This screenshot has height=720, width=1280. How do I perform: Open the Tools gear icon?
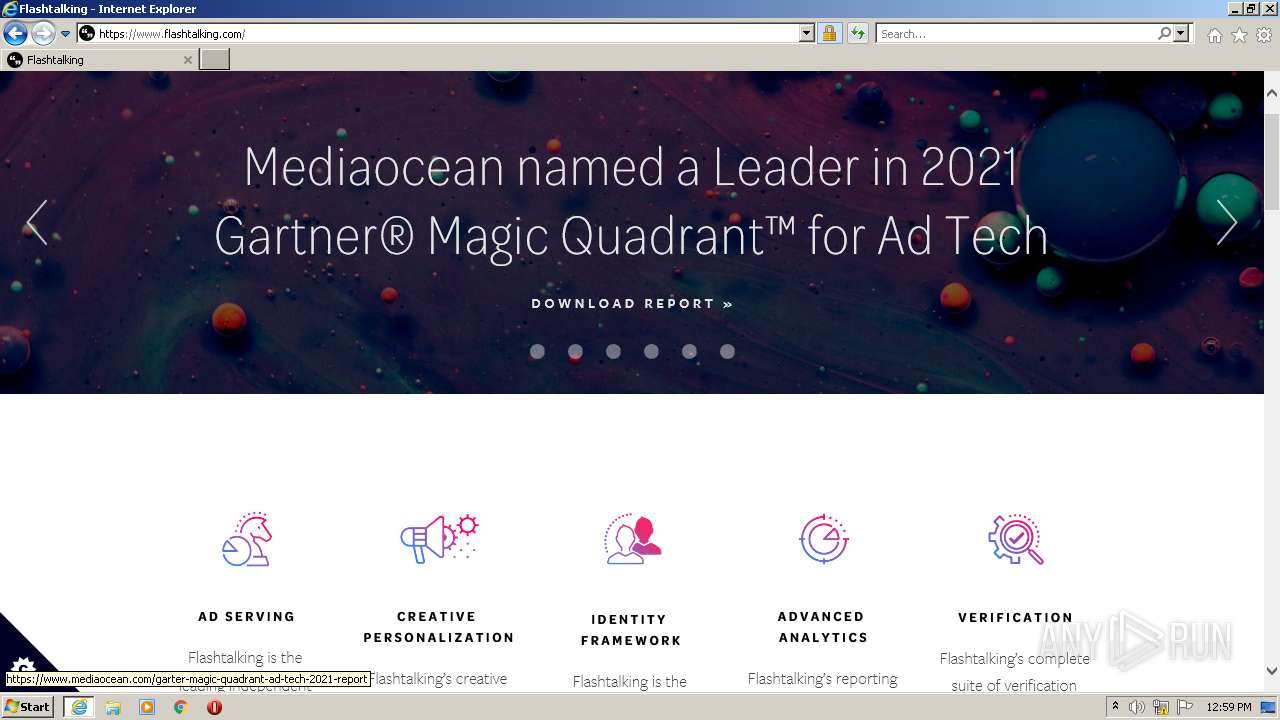click(x=1265, y=35)
